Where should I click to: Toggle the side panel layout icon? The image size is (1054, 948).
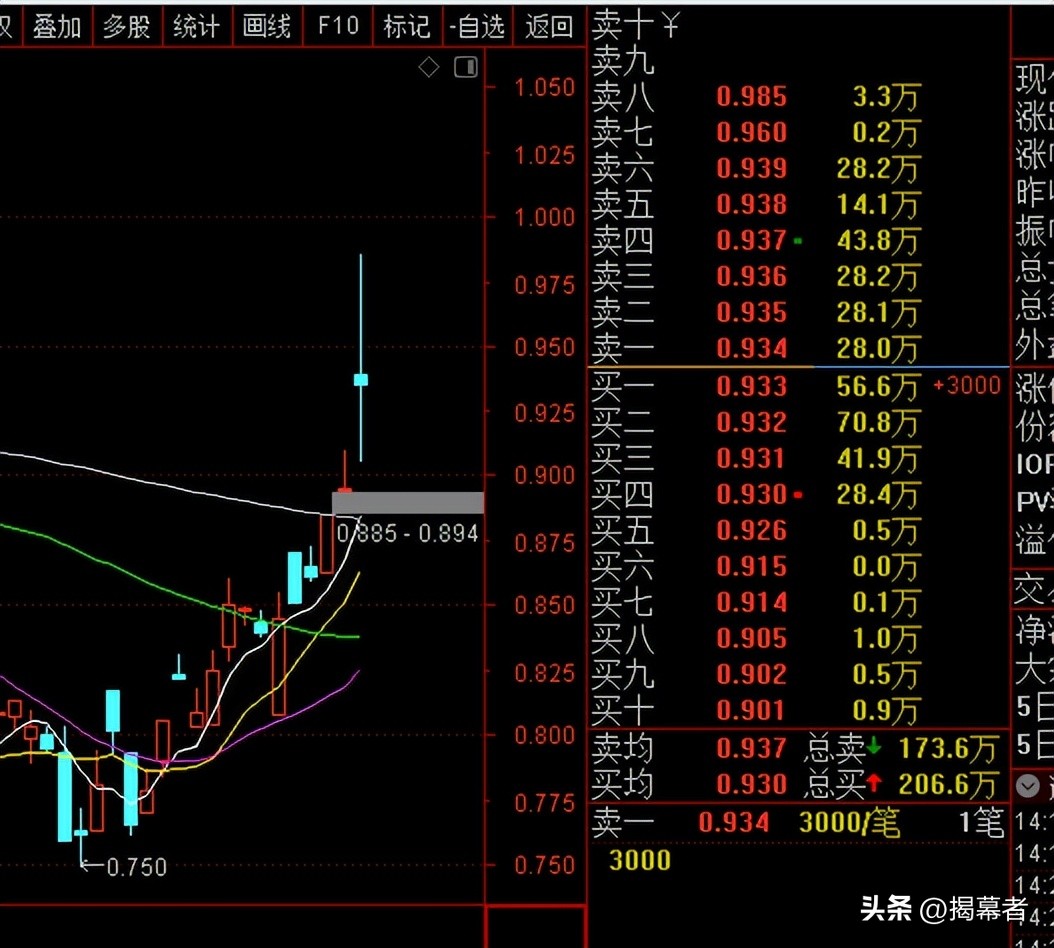coord(465,67)
